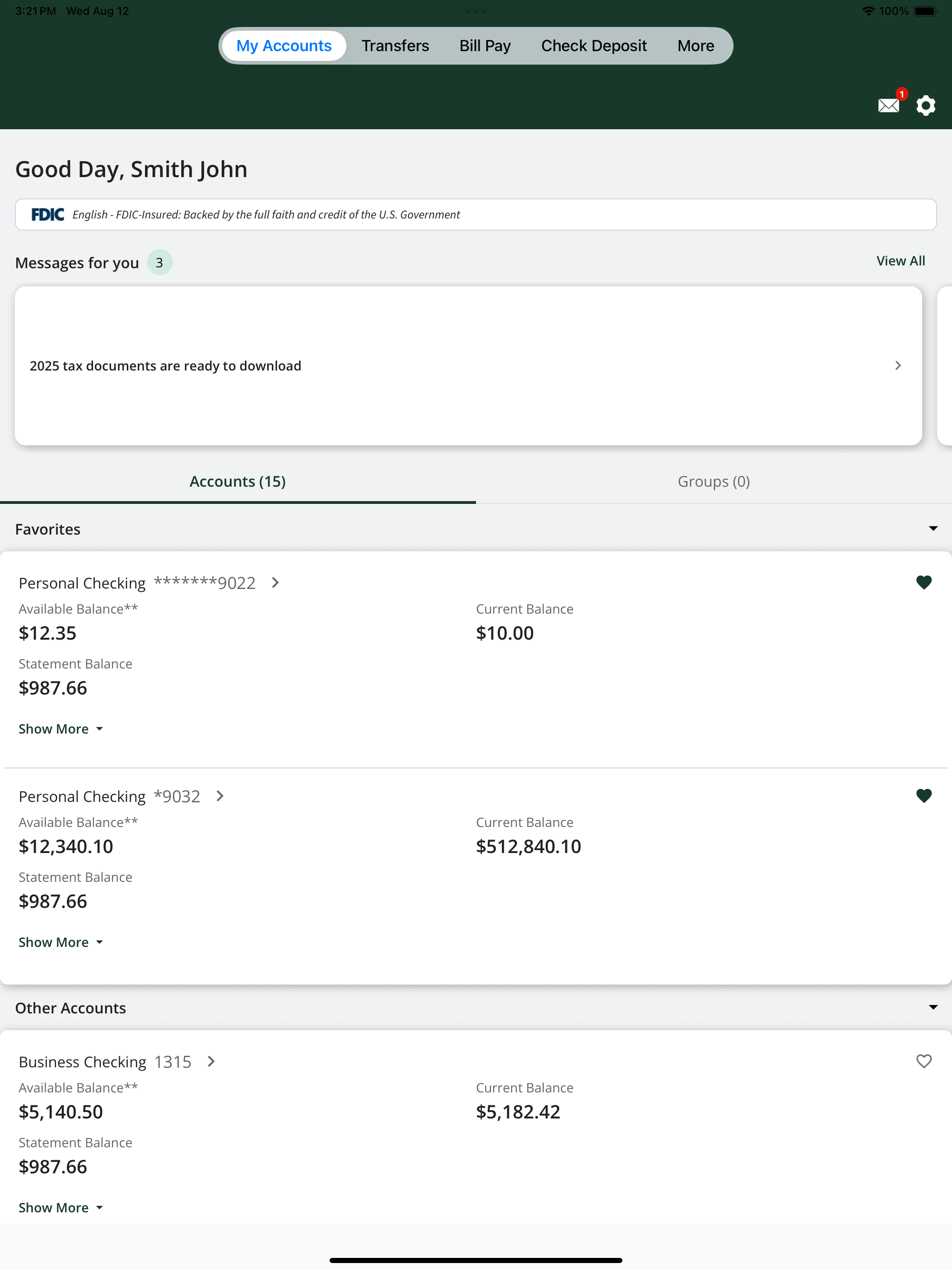Tap the messages count badge showing 3

[159, 262]
